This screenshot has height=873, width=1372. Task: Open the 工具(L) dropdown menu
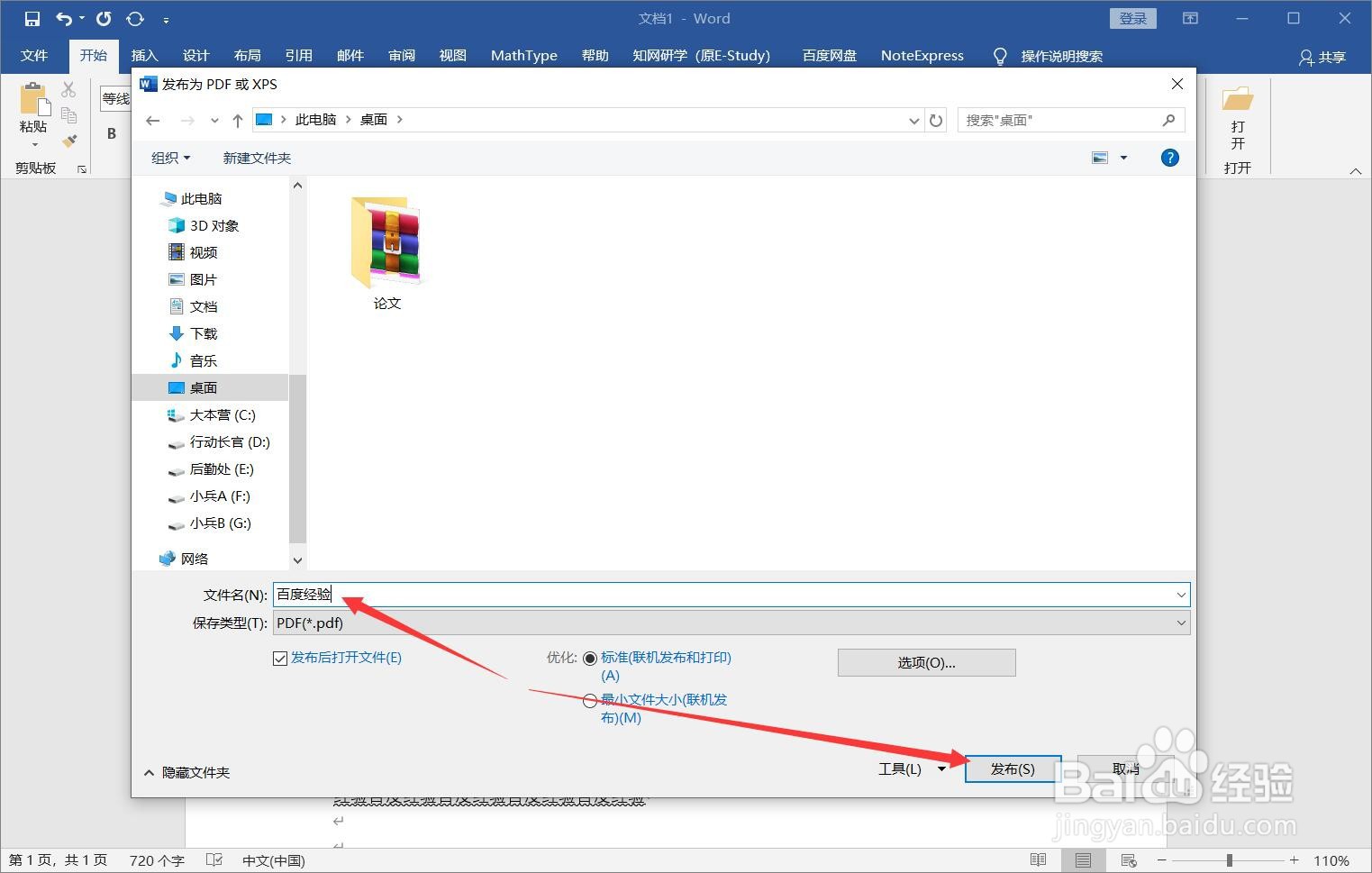(x=911, y=768)
